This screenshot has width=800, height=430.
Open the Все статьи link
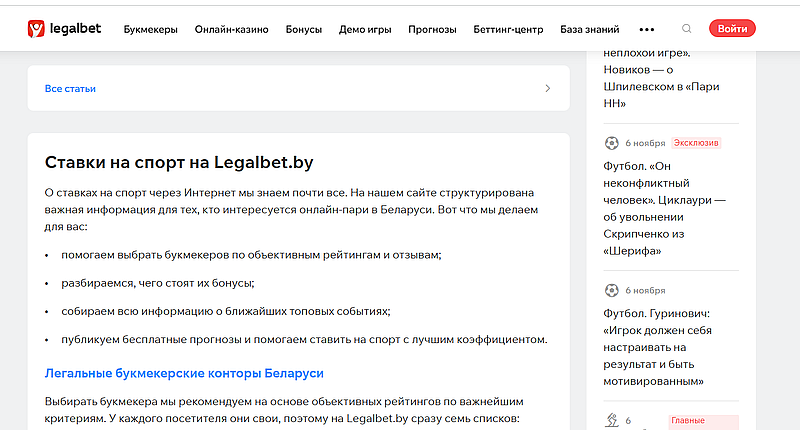point(70,89)
